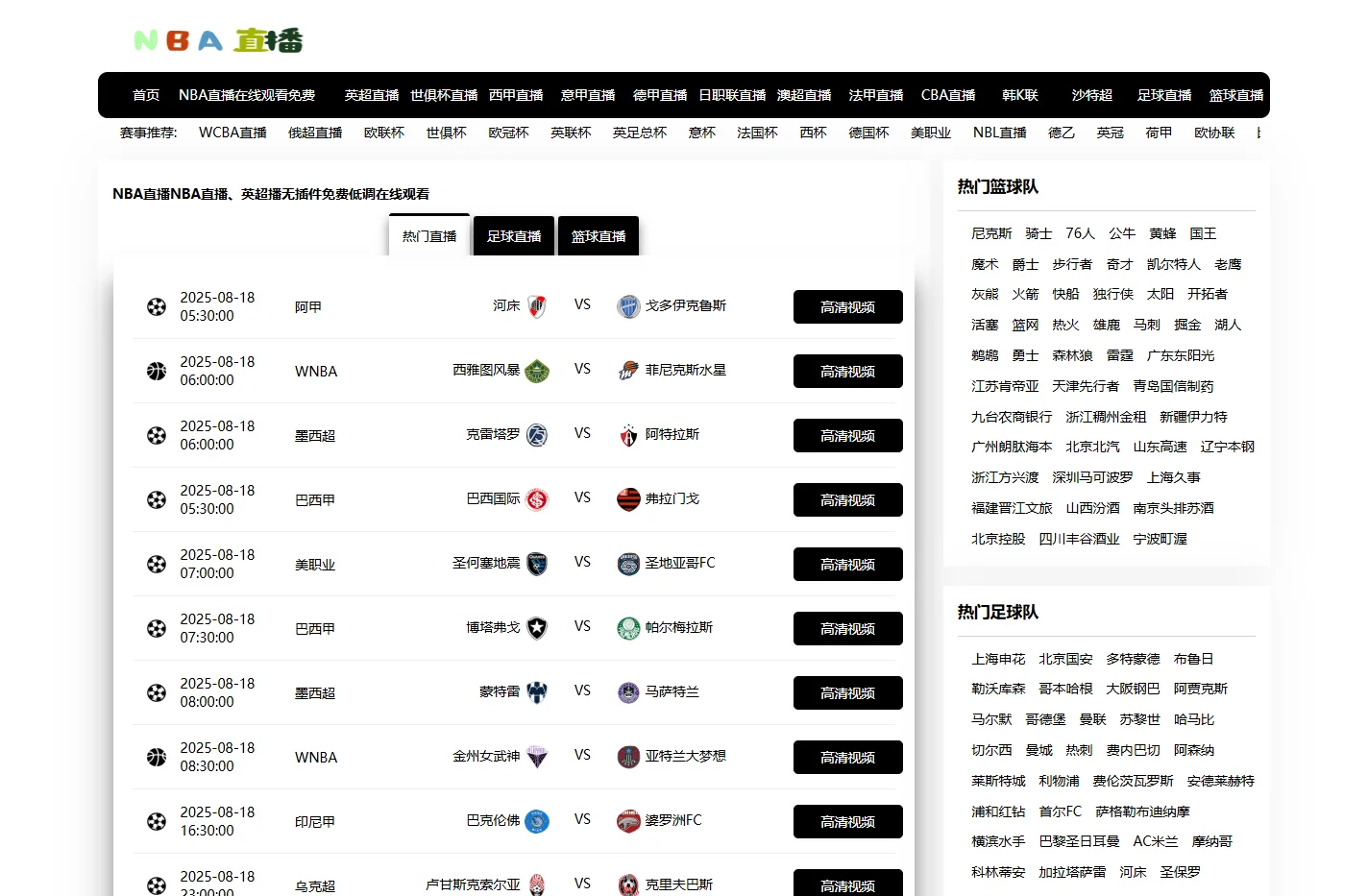Click the 热门足球队 section heading
This screenshot has width=1368, height=896.
pos(998,613)
